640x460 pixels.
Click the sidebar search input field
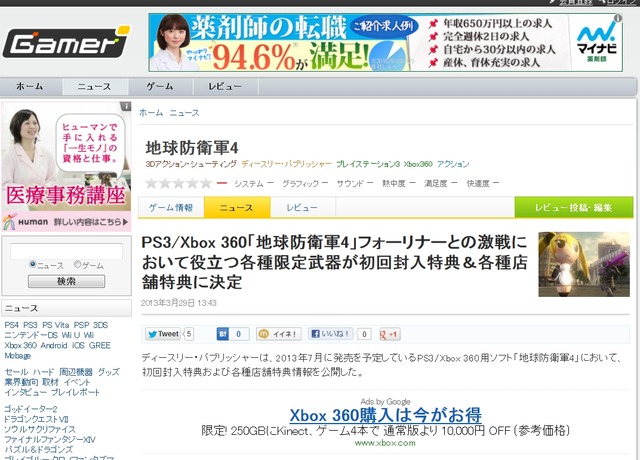coord(67,251)
